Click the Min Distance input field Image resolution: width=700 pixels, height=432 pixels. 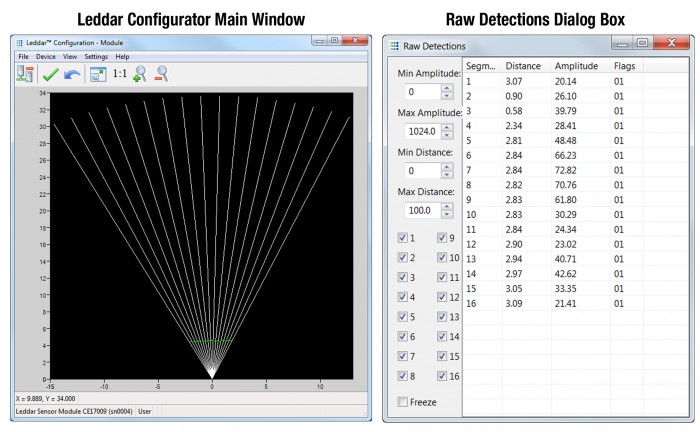click(x=418, y=171)
